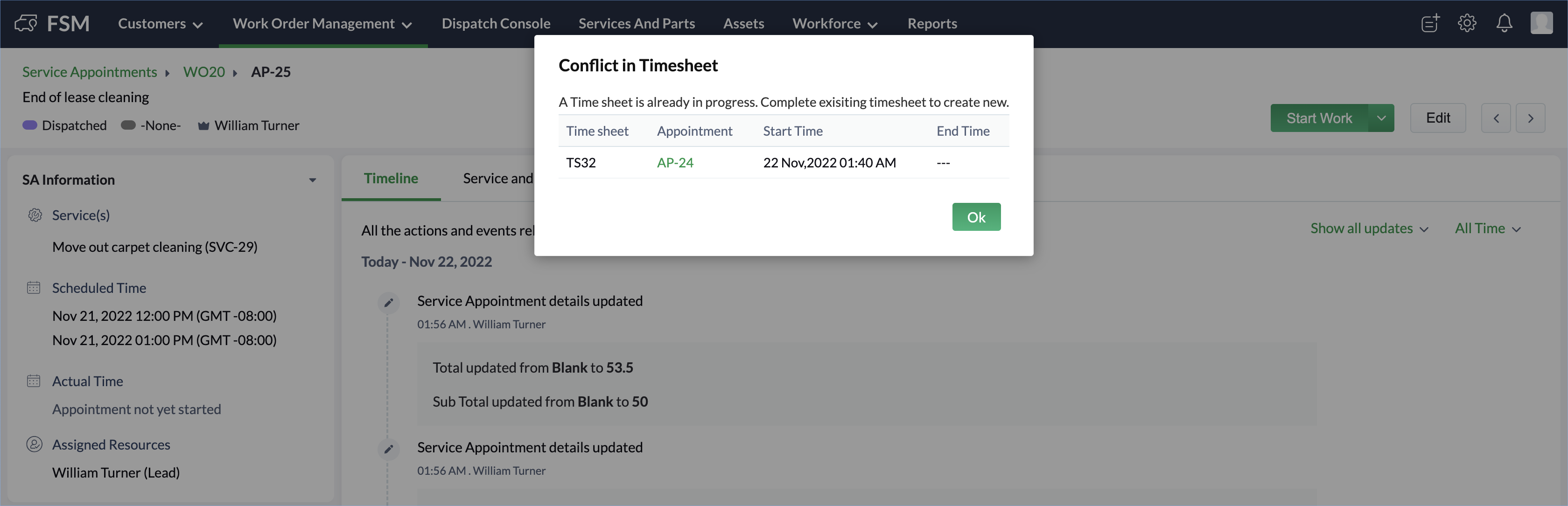Screen dimensions: 1568x506
Task: Click the Scheduled Time calendar icon
Action: click(34, 288)
